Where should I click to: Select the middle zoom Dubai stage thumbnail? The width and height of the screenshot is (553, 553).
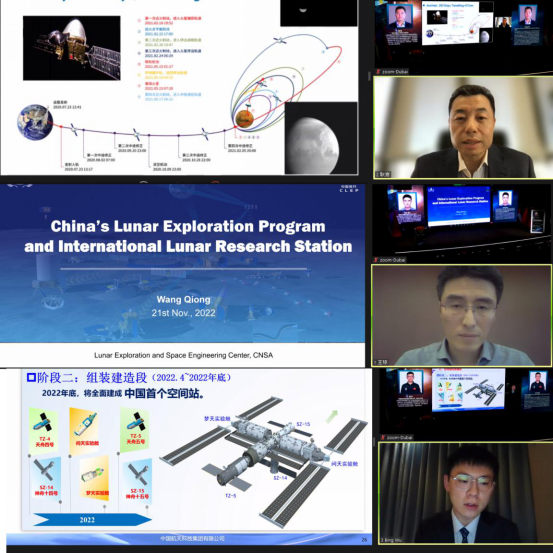[462, 223]
